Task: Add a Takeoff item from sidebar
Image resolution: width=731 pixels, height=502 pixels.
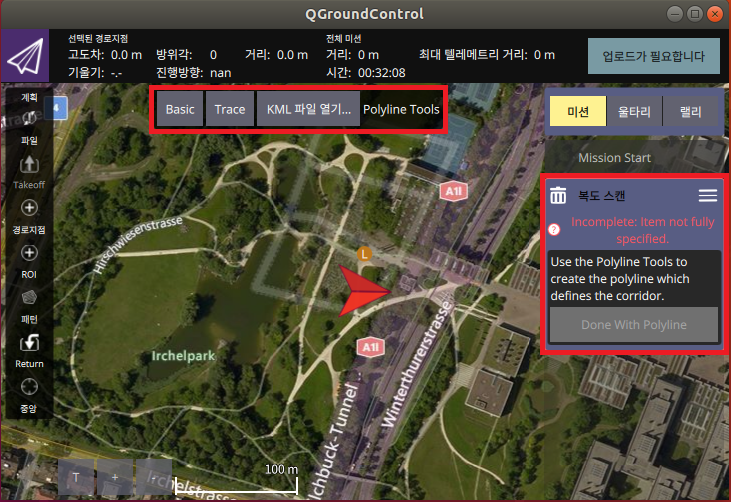Action: click(x=29, y=172)
